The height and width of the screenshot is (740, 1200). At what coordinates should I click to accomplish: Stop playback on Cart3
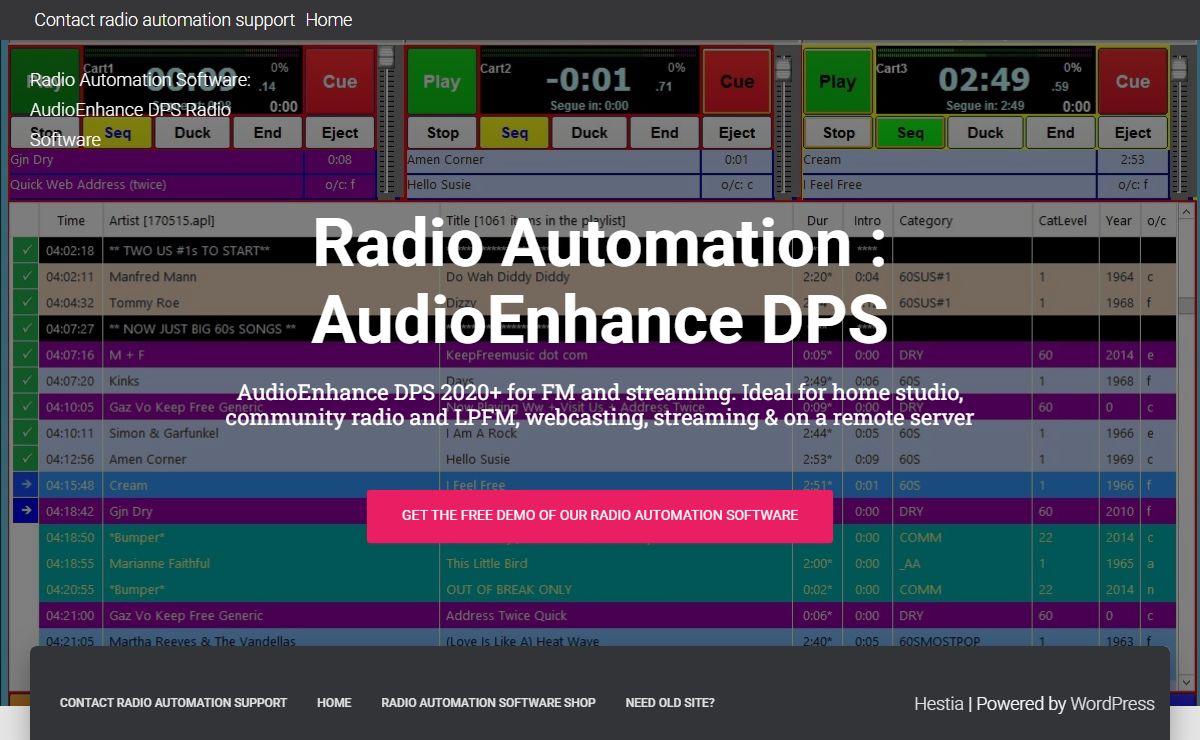[x=839, y=132]
